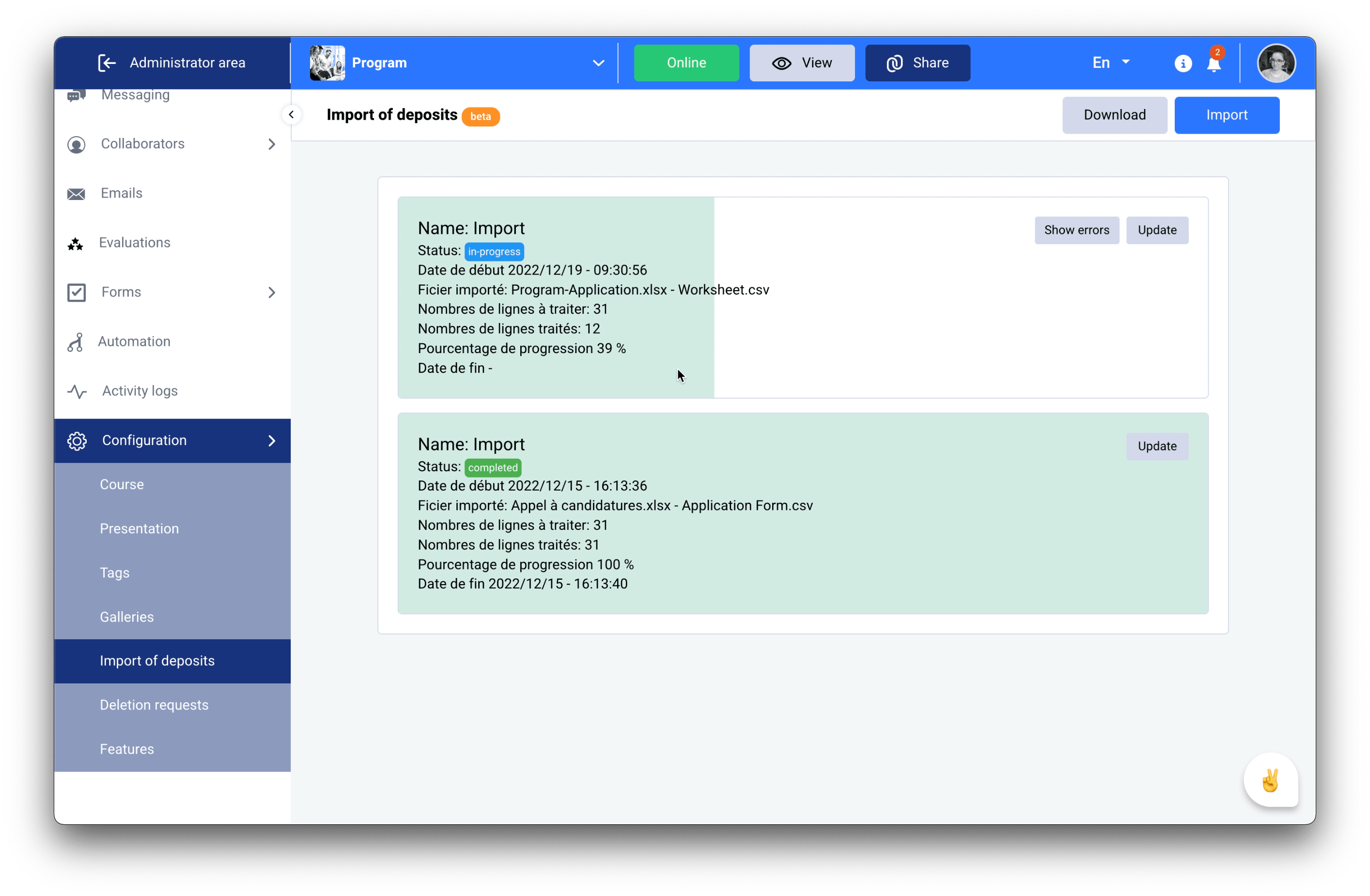Open the Tags configuration item
The image size is (1370, 896).
point(172,573)
